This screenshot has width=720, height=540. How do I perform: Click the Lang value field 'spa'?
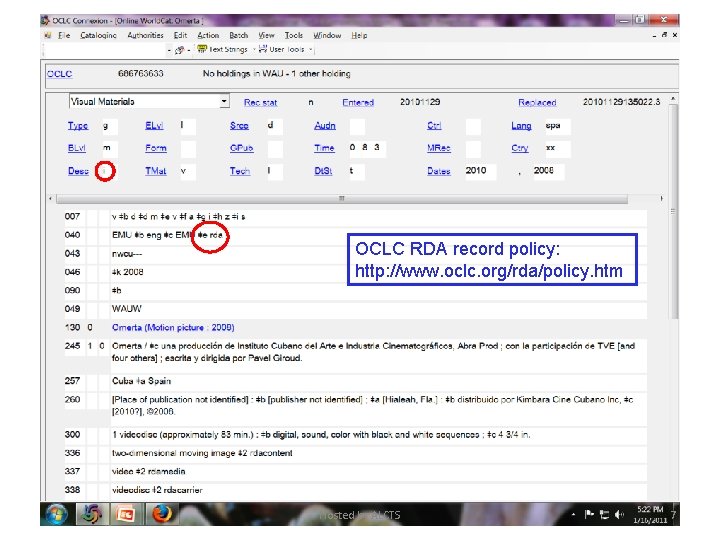557,126
